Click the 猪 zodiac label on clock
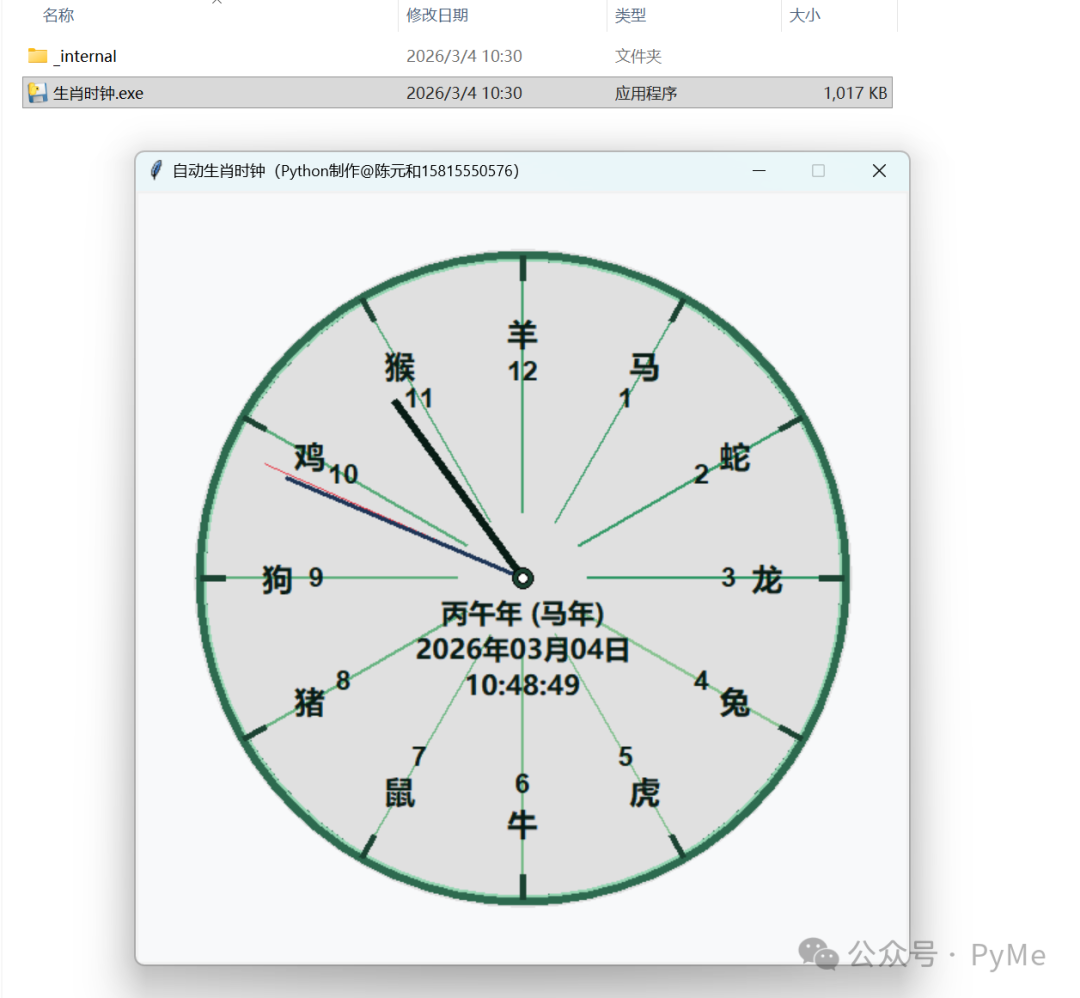Image resolution: width=1080 pixels, height=998 pixels. (310, 703)
